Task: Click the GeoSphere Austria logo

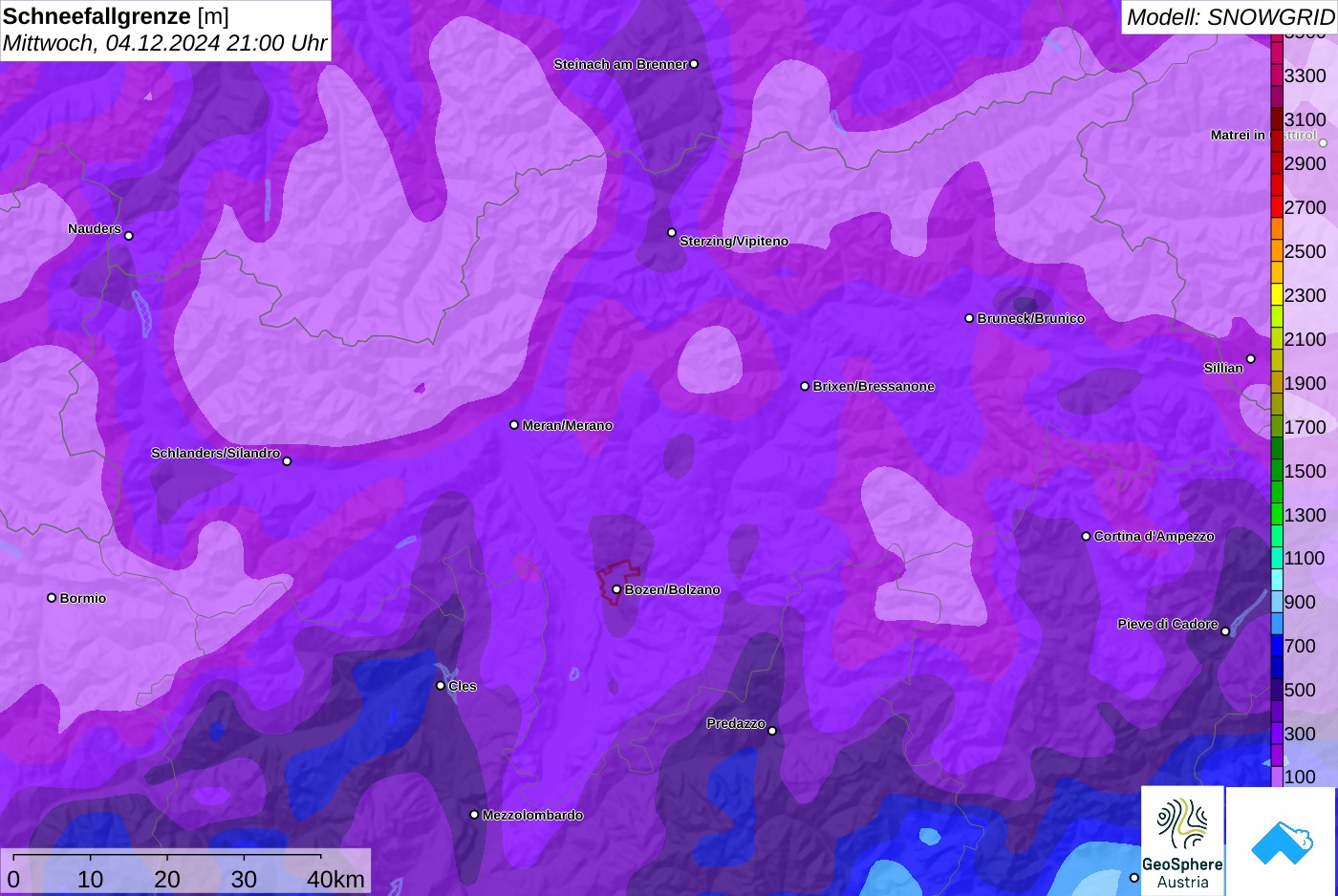Action: tap(1182, 841)
